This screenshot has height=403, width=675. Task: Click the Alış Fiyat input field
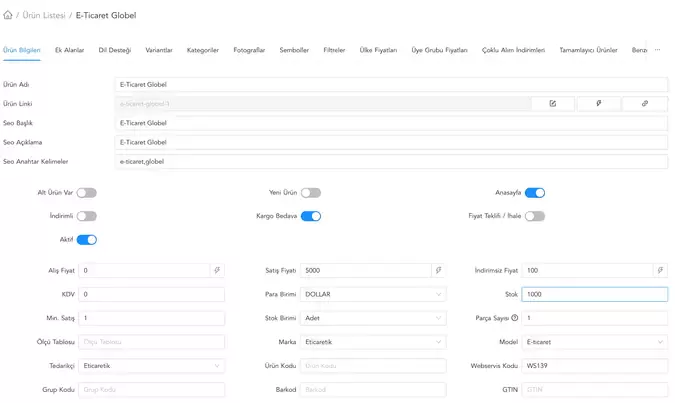coord(144,270)
